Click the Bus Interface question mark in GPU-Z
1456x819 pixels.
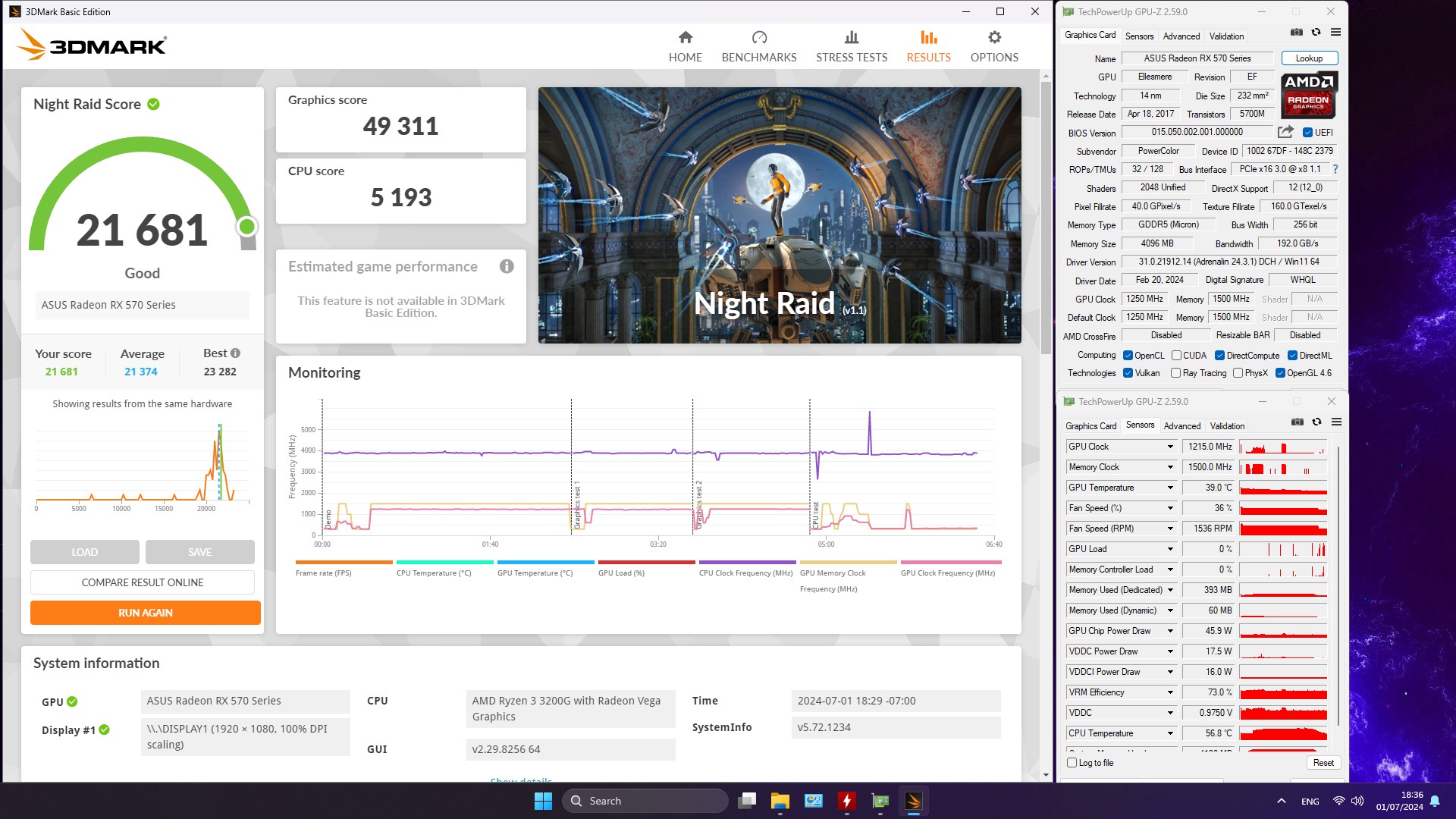click(x=1335, y=169)
